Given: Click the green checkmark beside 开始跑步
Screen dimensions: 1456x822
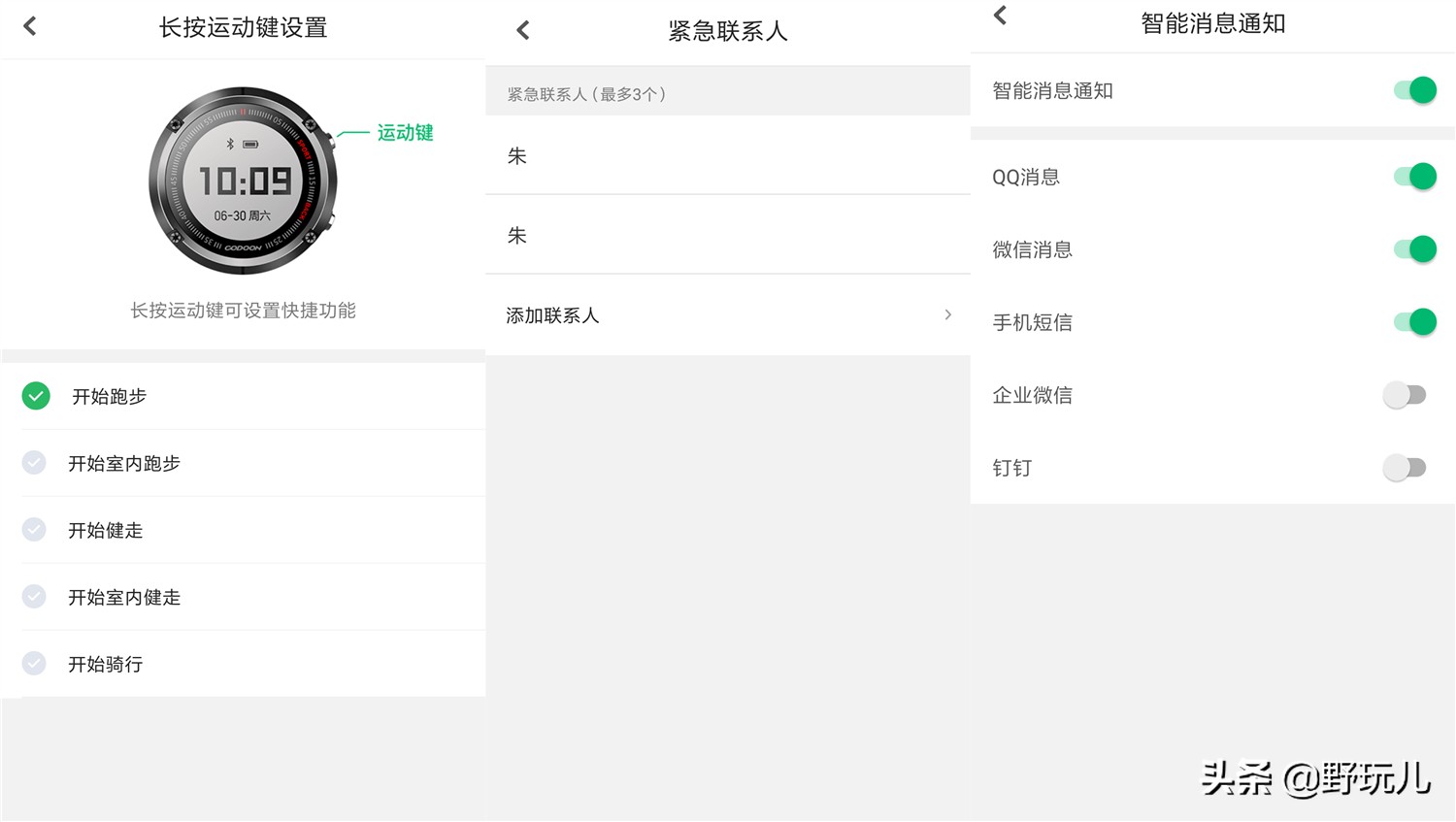Looking at the screenshot, I should [x=35, y=396].
